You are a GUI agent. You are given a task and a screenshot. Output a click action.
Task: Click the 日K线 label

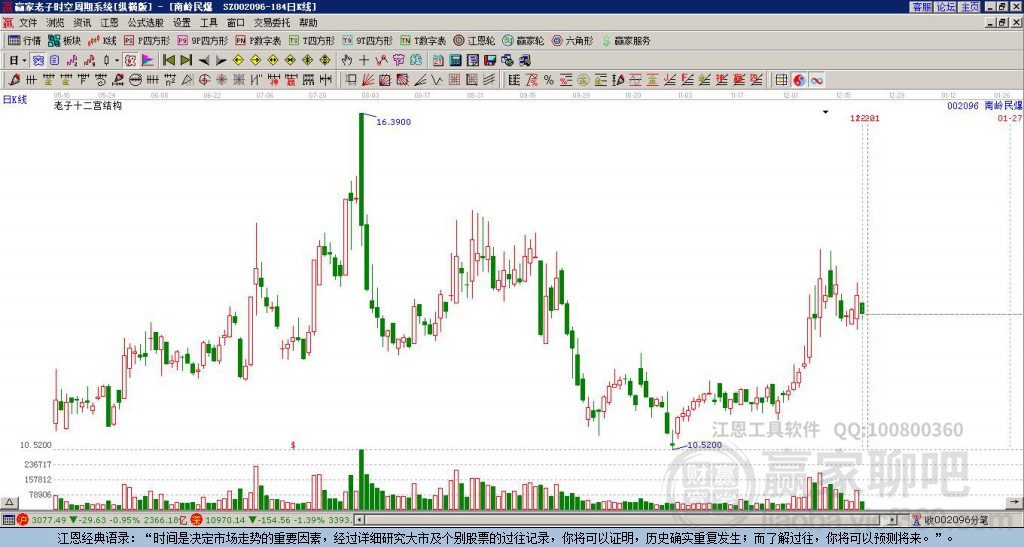(x=15, y=100)
